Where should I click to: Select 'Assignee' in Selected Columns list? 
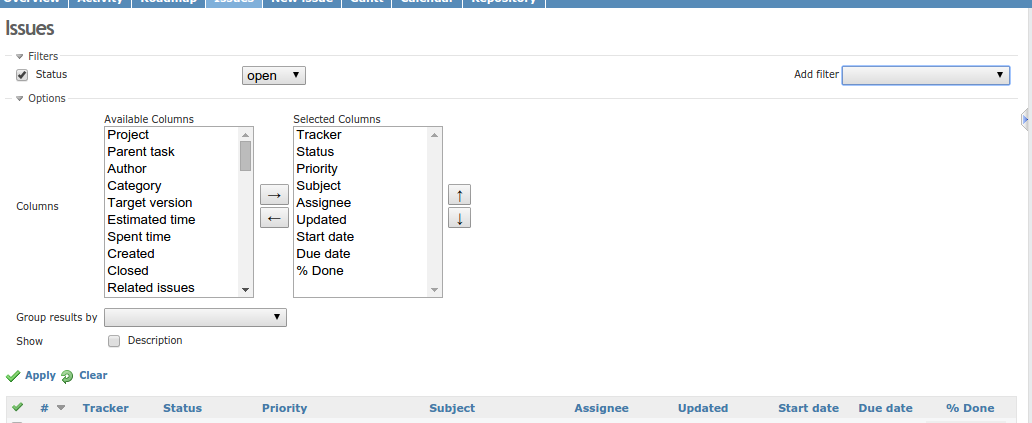[x=324, y=203]
